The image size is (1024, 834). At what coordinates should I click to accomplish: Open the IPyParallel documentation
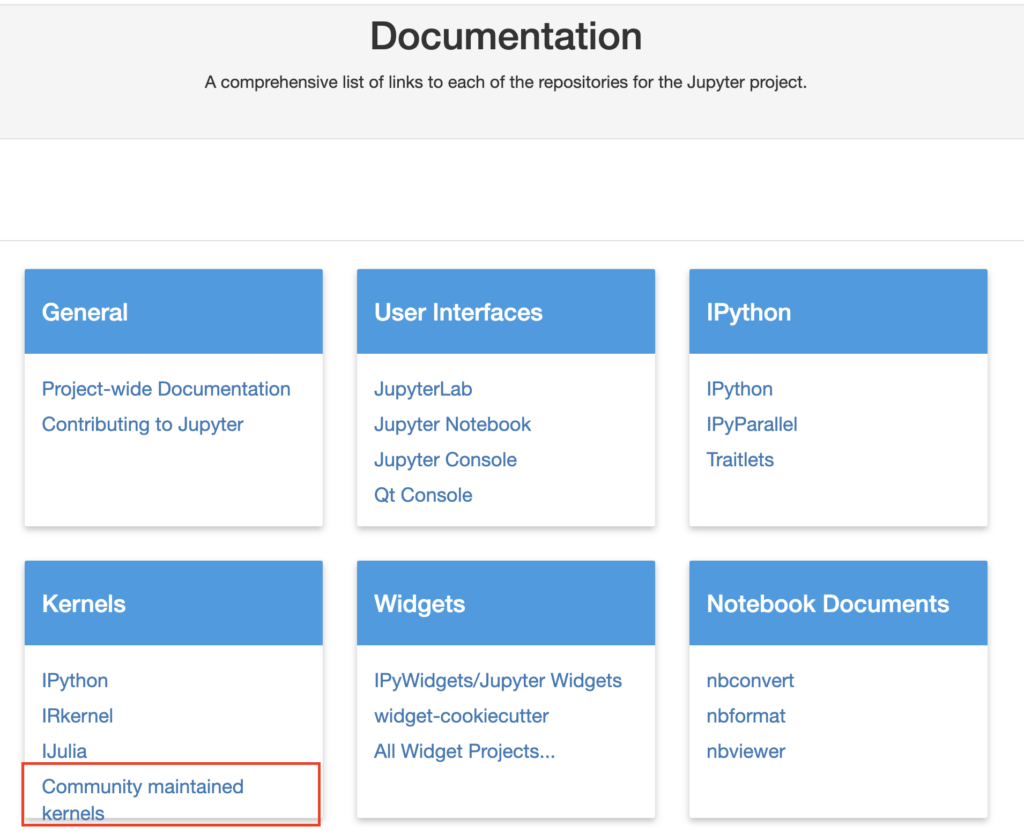(751, 424)
